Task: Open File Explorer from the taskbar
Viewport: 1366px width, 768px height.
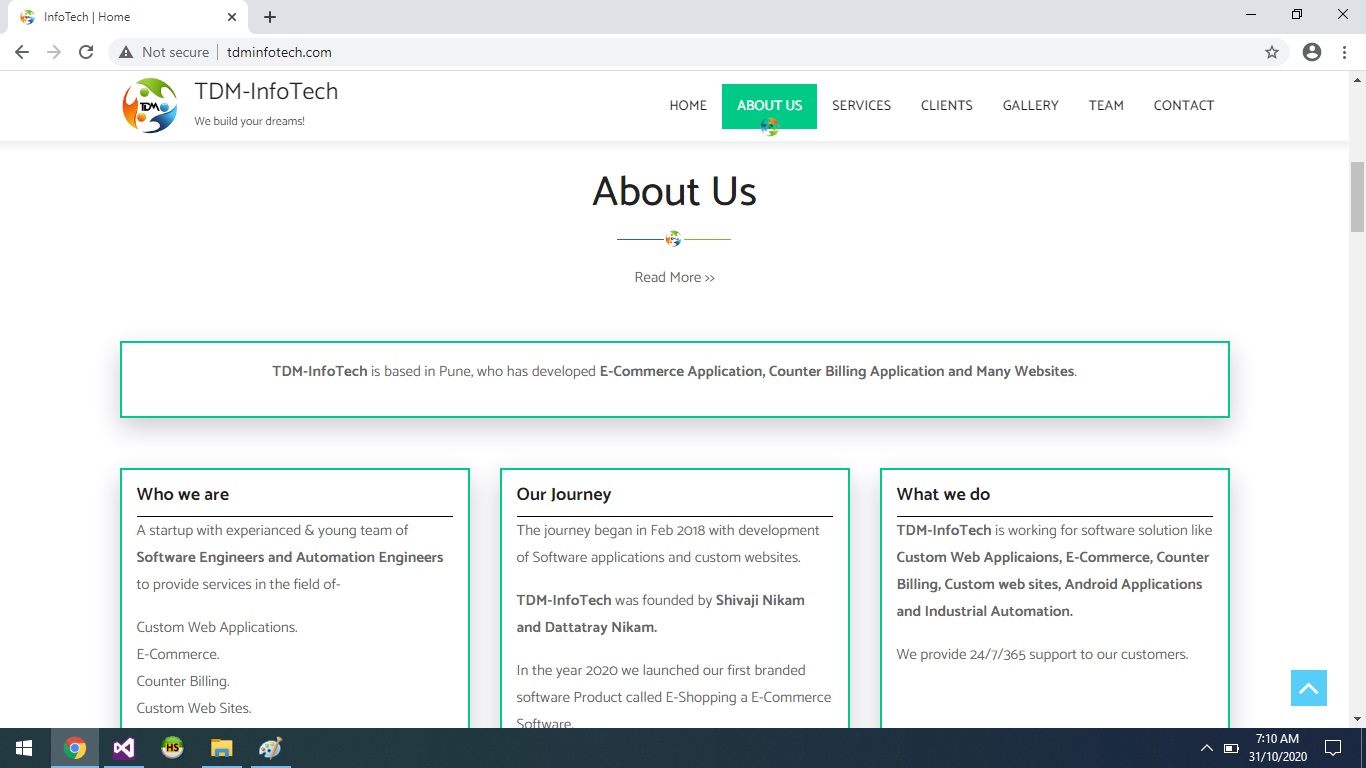Action: [x=221, y=748]
